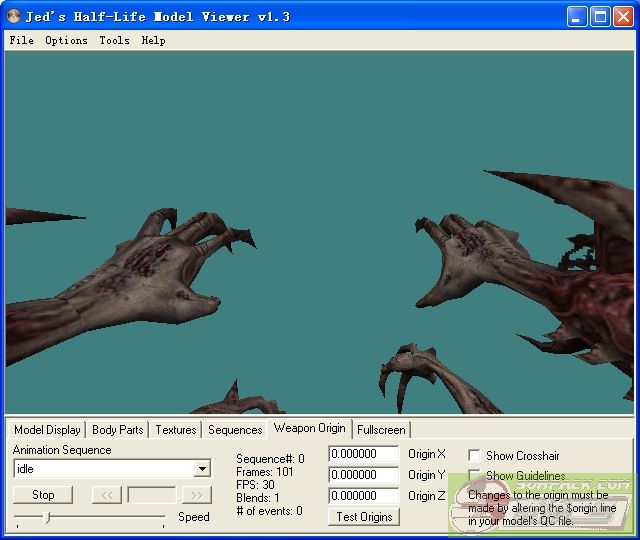
Task: Open the Fullscreen tab
Action: [x=381, y=430]
